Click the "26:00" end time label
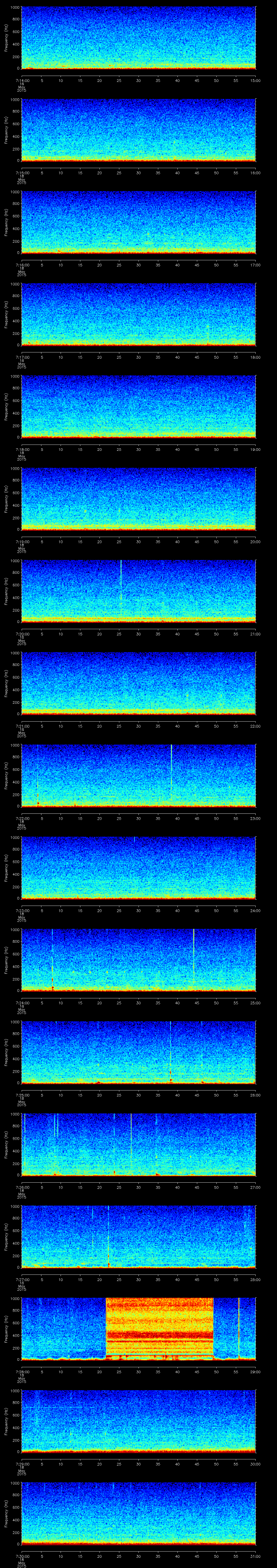The width and height of the screenshot is (277, 1568). [x=256, y=1095]
